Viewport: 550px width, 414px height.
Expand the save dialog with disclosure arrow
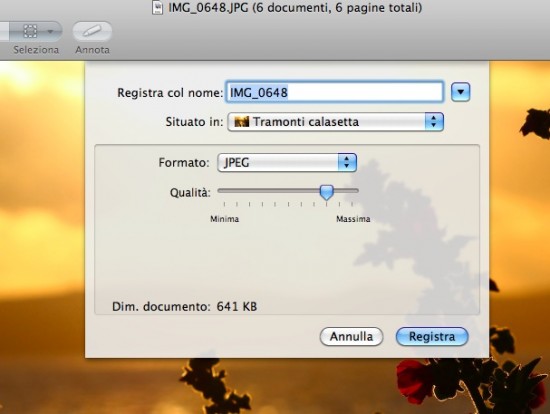coord(461,92)
